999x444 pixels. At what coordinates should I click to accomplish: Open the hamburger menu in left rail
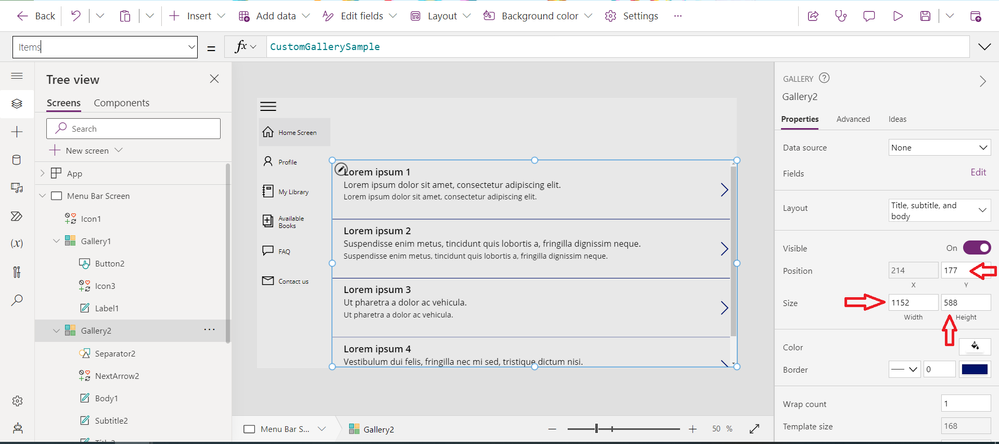(x=17, y=76)
